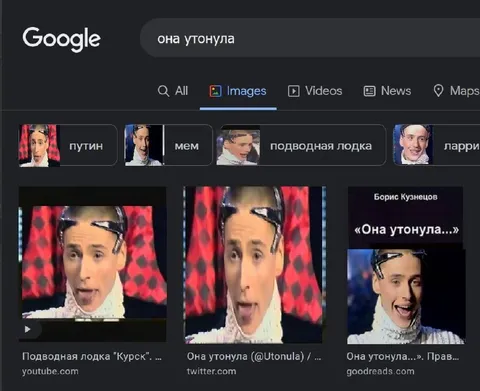Click the Images tab picture icon
Viewport: 480px width, 391px height.
point(215,91)
